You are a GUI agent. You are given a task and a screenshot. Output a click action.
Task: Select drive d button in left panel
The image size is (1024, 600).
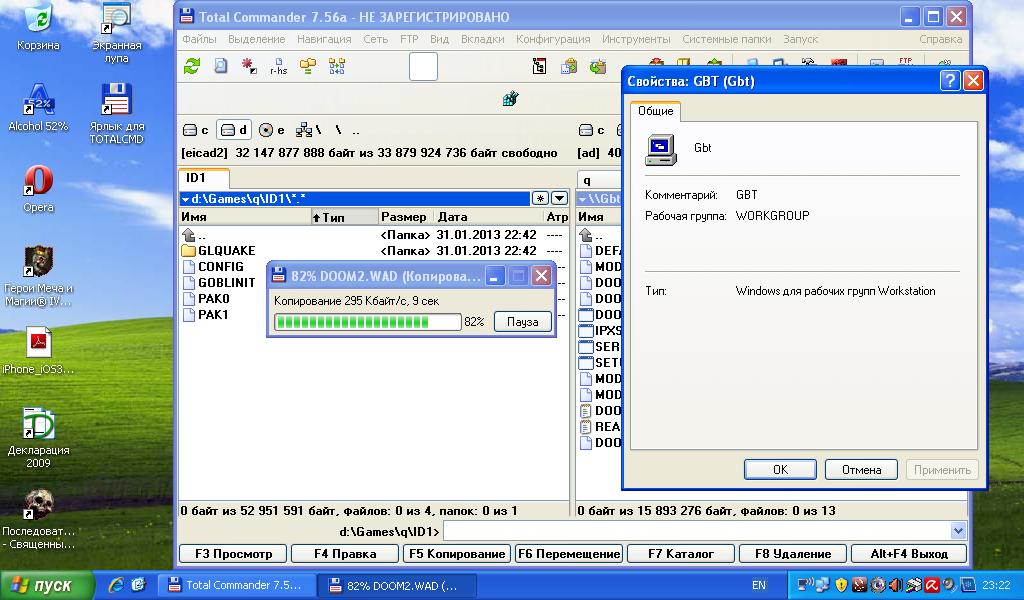(x=234, y=130)
